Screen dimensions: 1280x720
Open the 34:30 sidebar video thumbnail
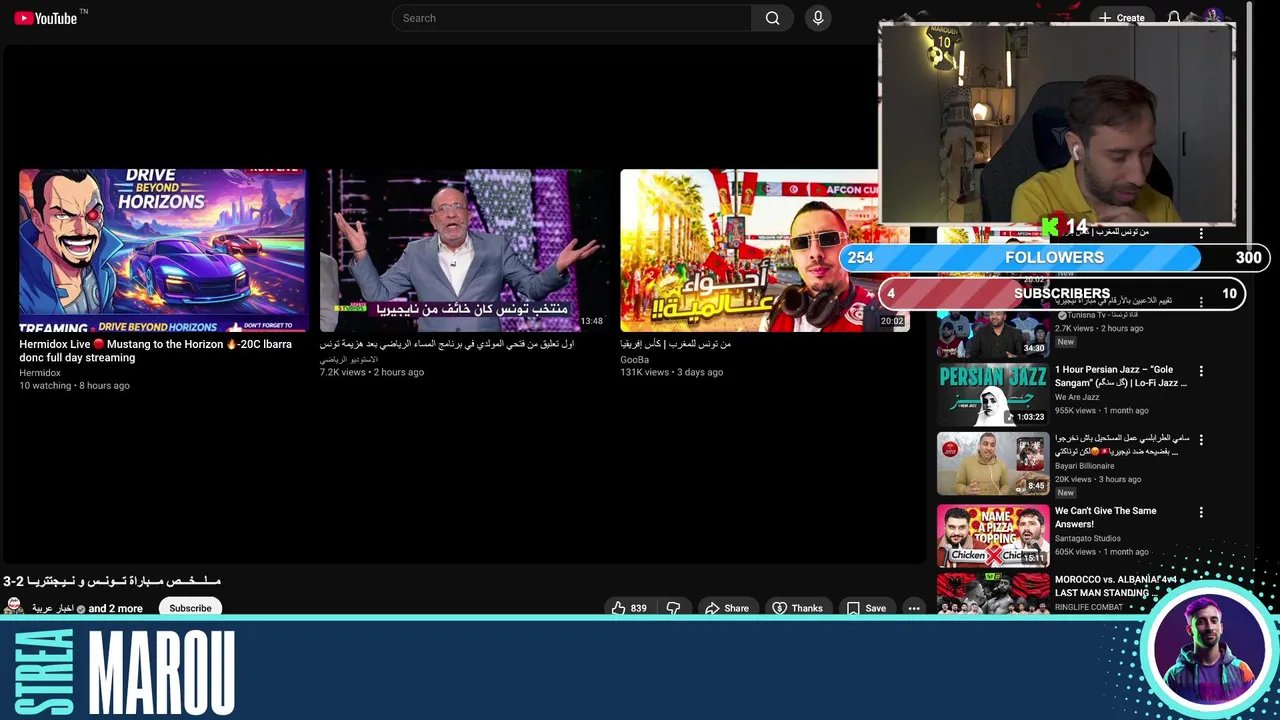click(x=993, y=335)
